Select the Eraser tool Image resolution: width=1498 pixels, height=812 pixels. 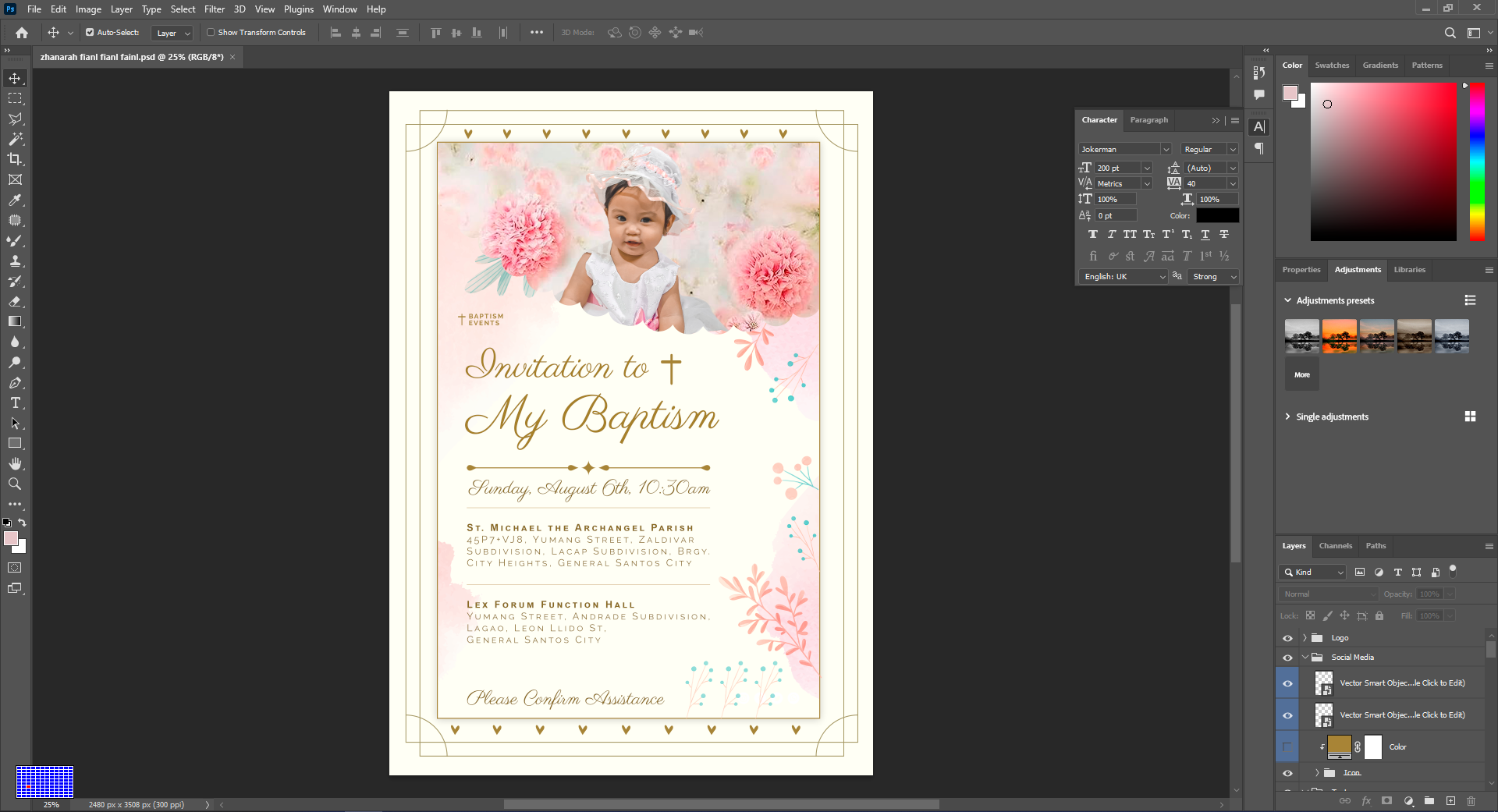pos(15,301)
